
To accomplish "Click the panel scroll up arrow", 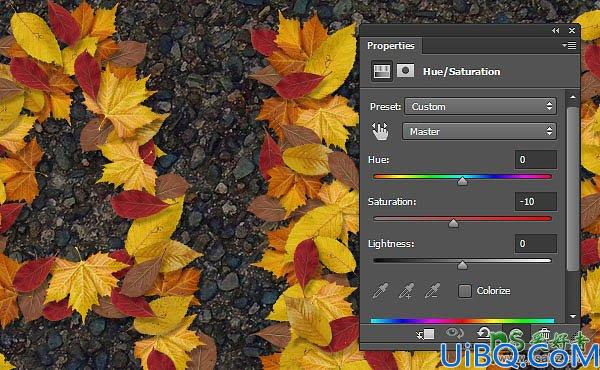I will [x=572, y=97].
